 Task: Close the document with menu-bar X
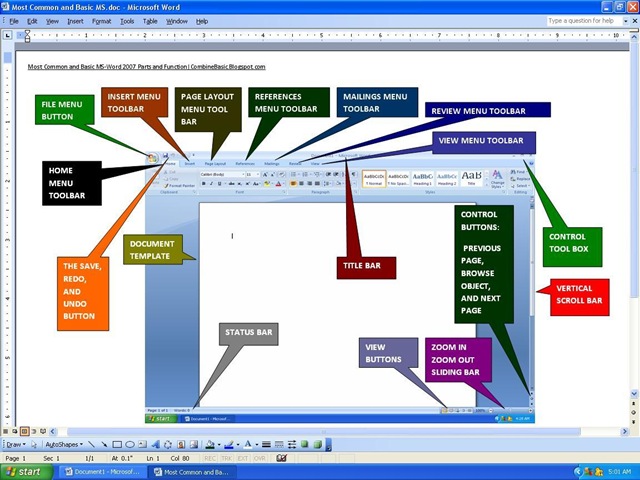(636, 20)
